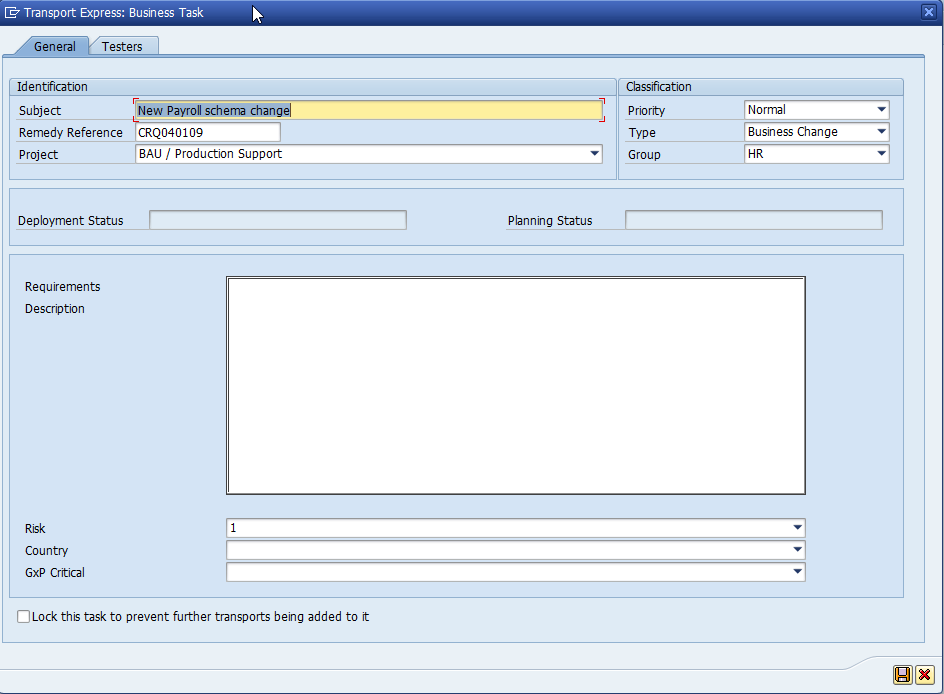The image size is (944, 694).
Task: Expand the Group dropdown
Action: pyautogui.click(x=881, y=153)
